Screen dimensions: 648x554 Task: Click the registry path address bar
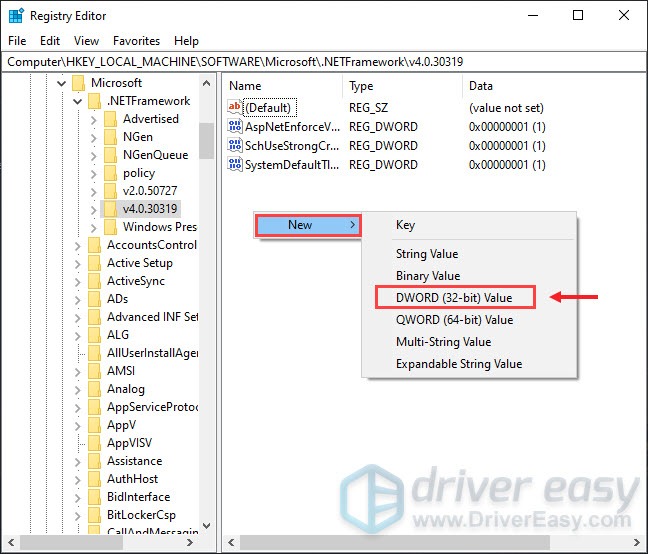pos(324,62)
